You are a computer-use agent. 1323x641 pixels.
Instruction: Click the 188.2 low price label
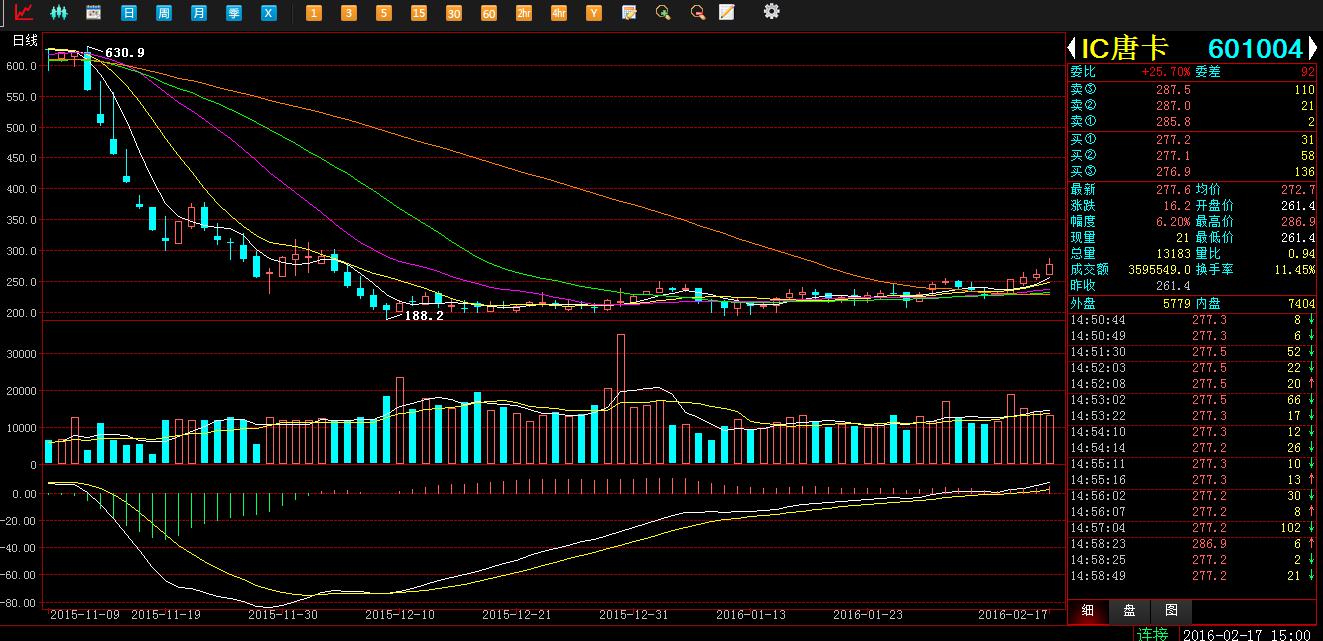point(423,315)
